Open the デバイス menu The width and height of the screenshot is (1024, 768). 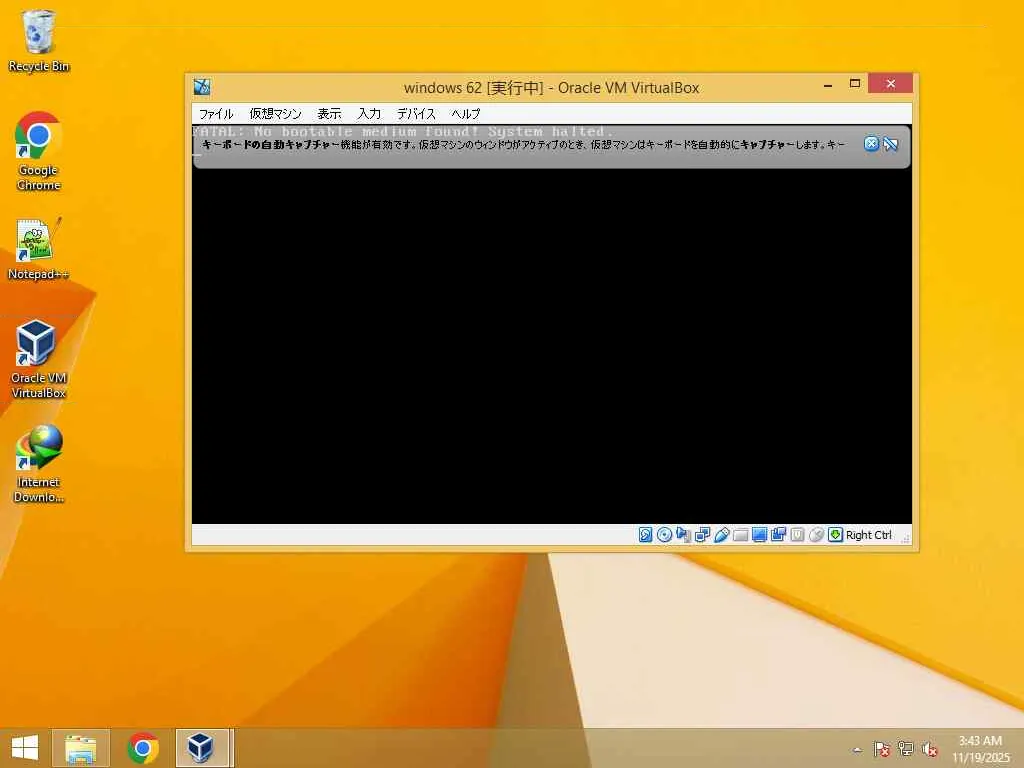pyautogui.click(x=416, y=114)
